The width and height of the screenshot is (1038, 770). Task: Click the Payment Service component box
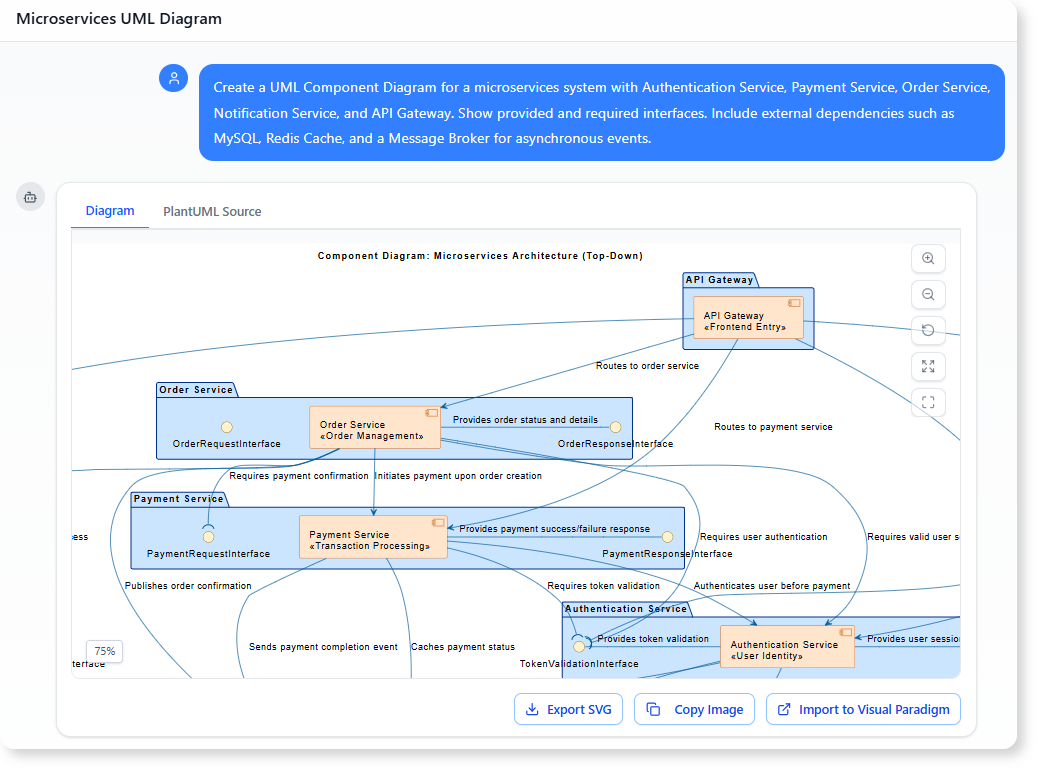372,536
